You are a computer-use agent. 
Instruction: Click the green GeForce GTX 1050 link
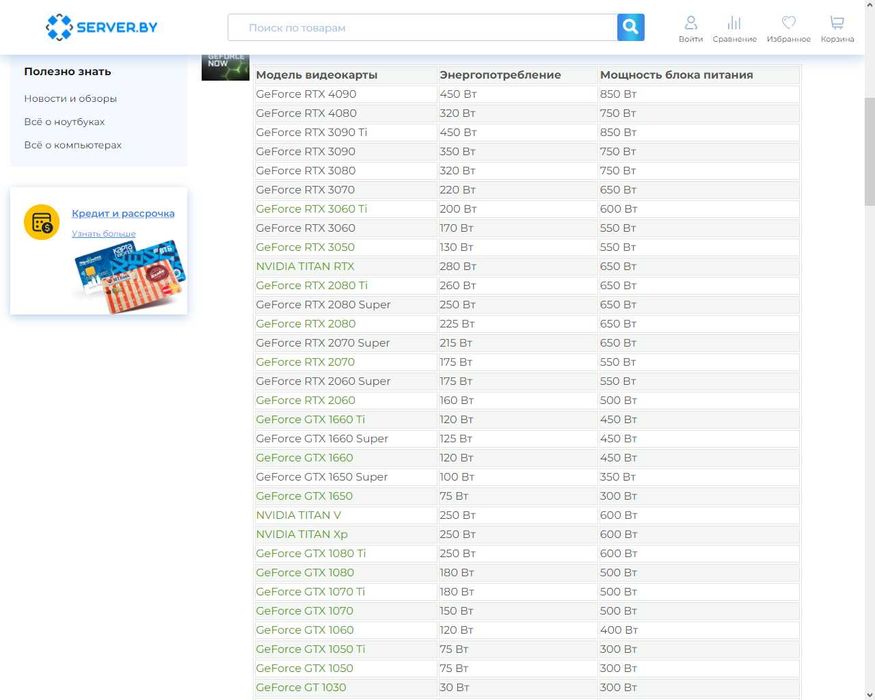click(304, 668)
